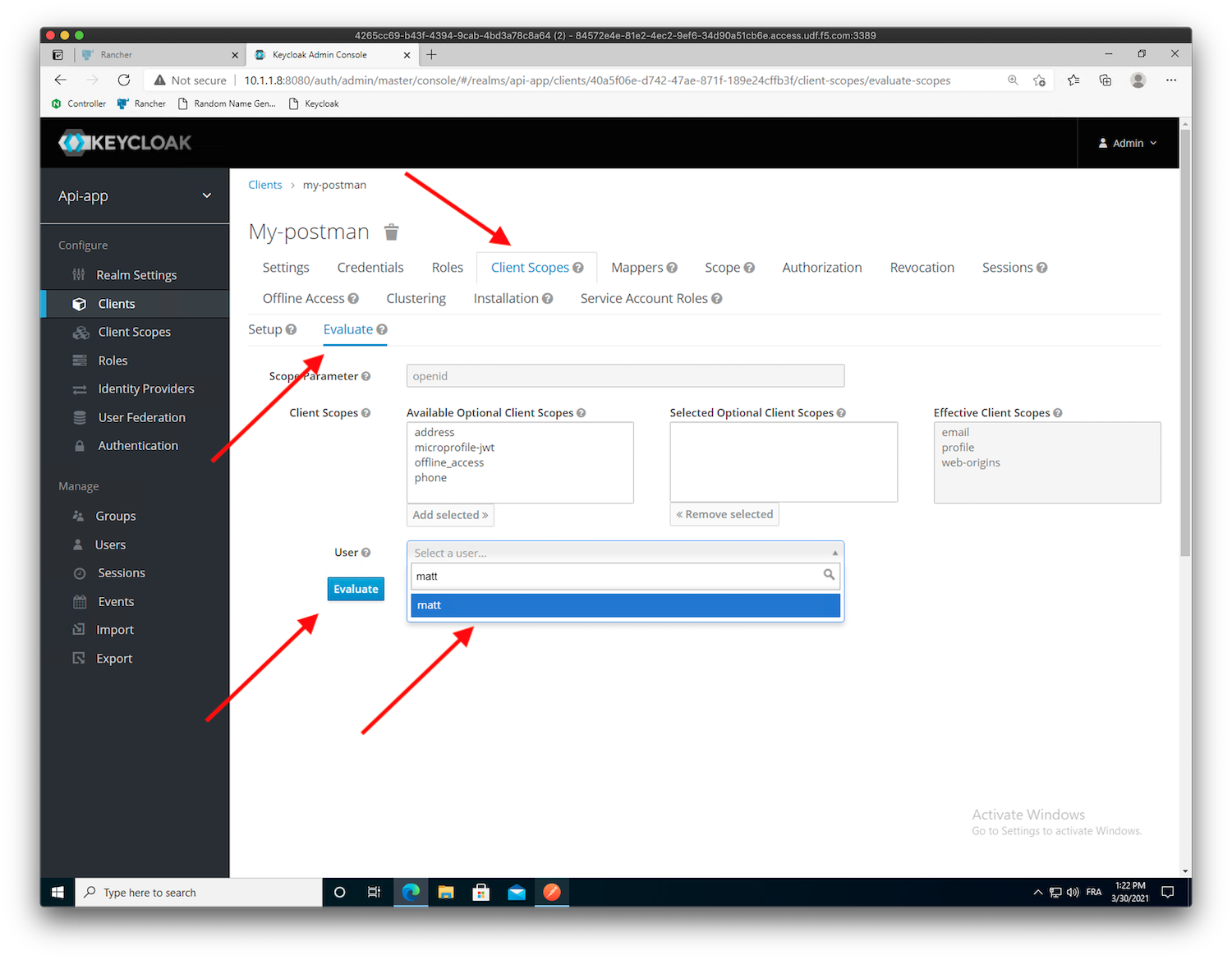Image resolution: width=1232 pixels, height=960 pixels.
Task: Click the trash icon next to My-postman
Action: pyautogui.click(x=392, y=232)
